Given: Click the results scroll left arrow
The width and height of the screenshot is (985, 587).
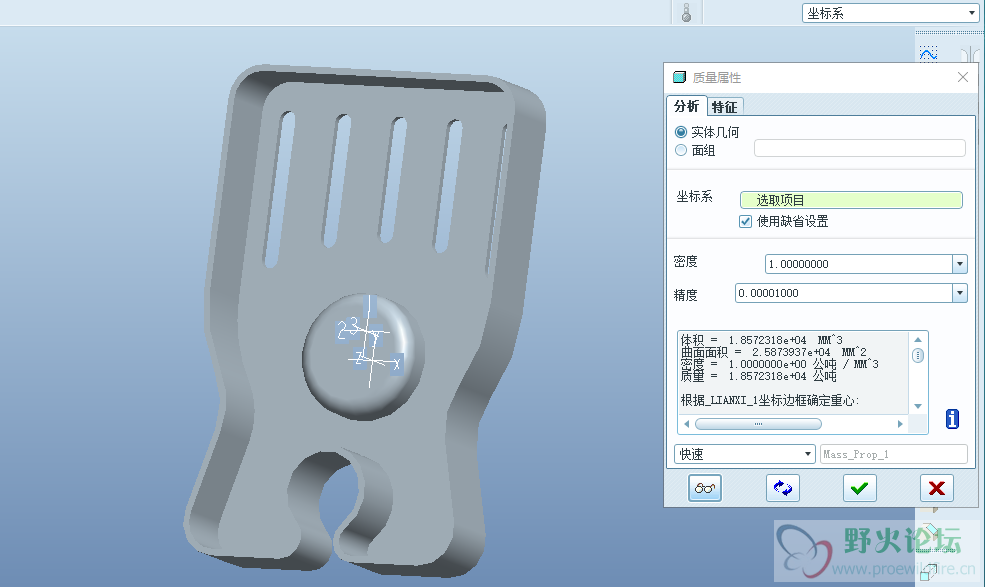Looking at the screenshot, I should (x=687, y=424).
